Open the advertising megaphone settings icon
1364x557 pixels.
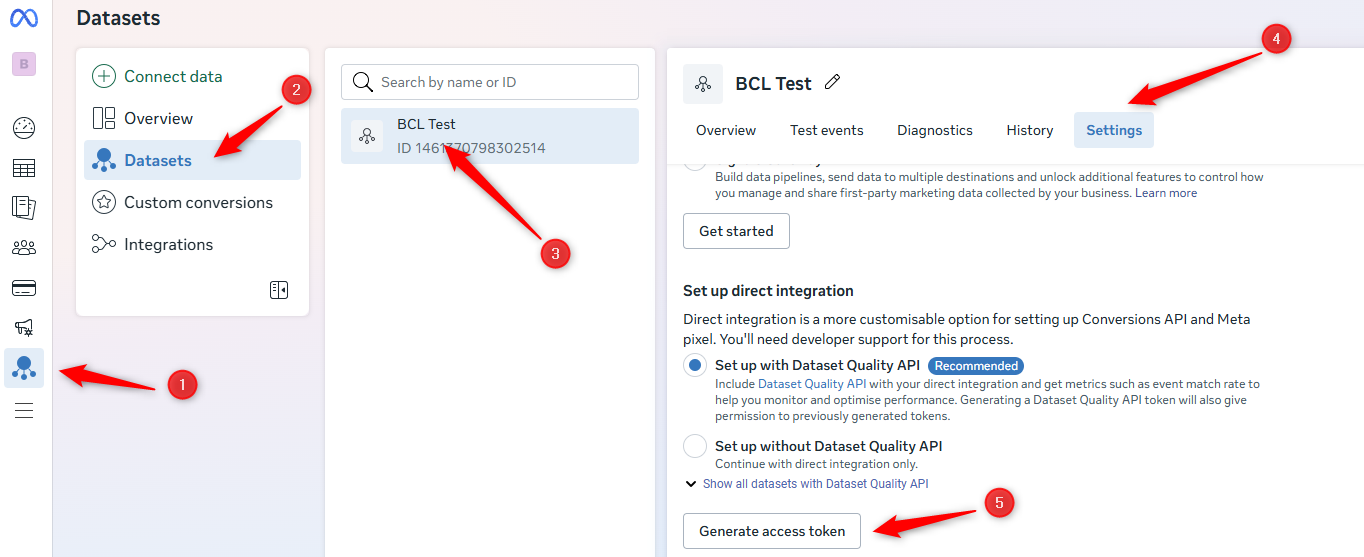point(24,327)
